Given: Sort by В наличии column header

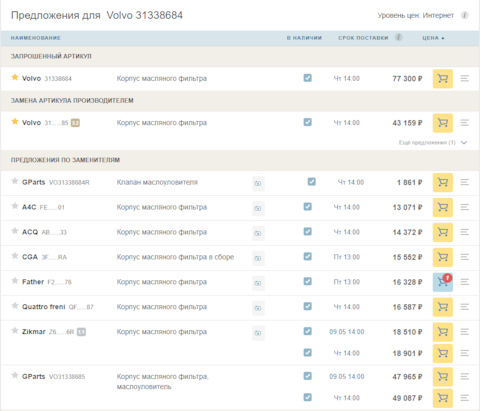Looking at the screenshot, I should (304, 38).
